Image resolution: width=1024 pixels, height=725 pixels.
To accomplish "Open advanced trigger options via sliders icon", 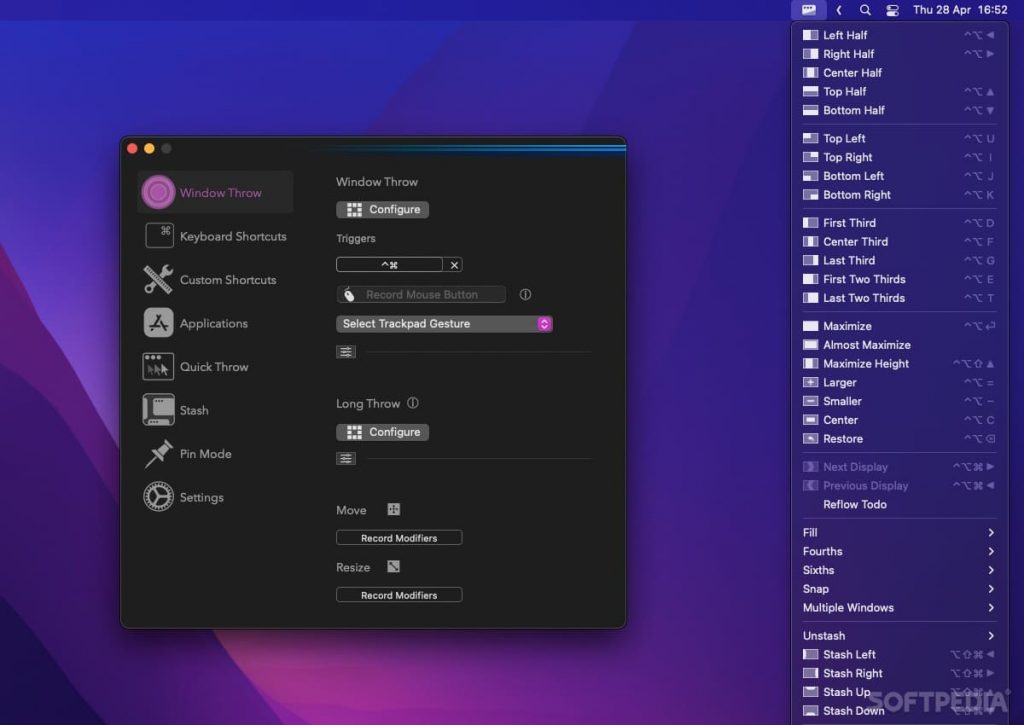I will (346, 351).
